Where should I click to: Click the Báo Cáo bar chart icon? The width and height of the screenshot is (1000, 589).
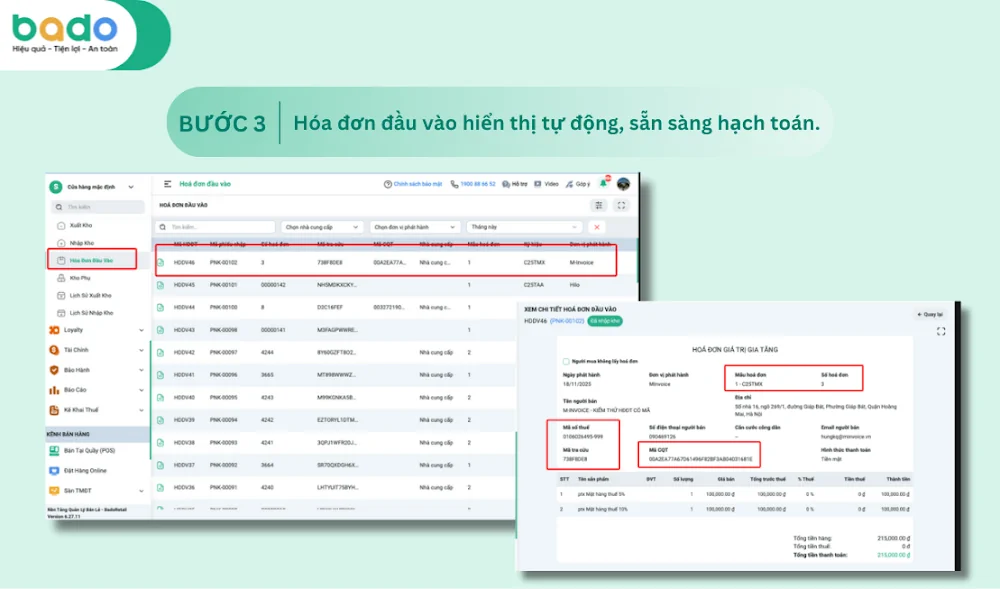click(54, 389)
